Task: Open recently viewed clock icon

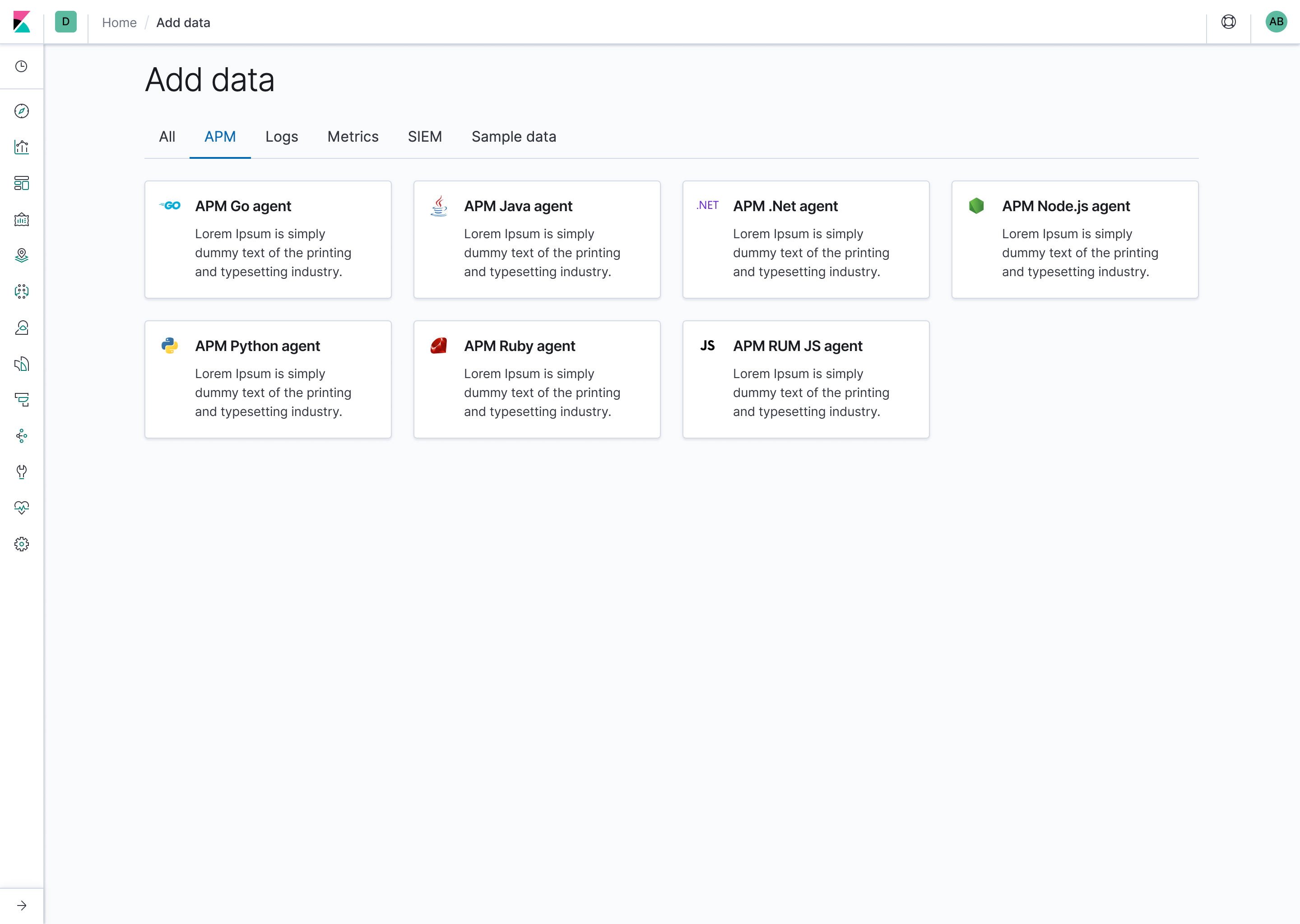Action: pos(22,67)
